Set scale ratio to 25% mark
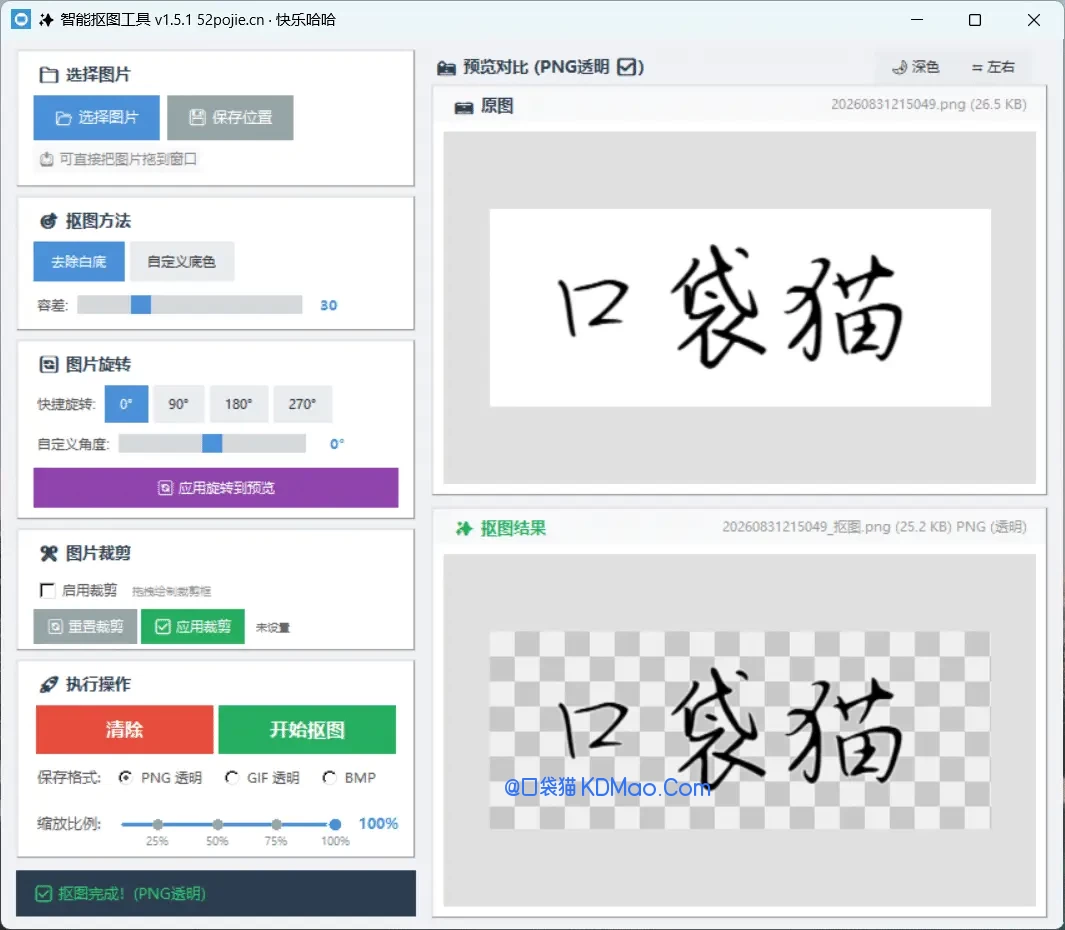Viewport: 1065px width, 930px height. click(x=158, y=825)
